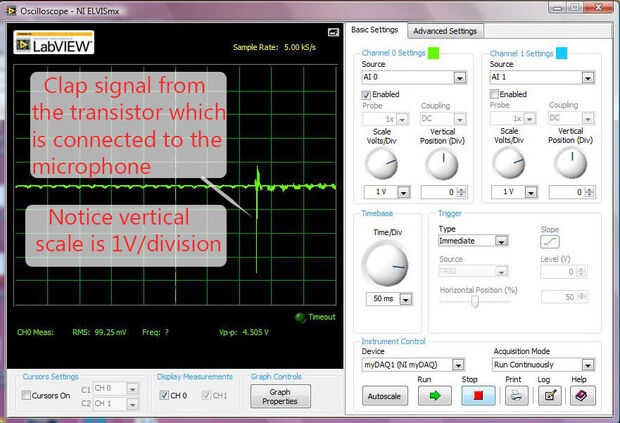Click the Freq ? measurement readout

(155, 332)
